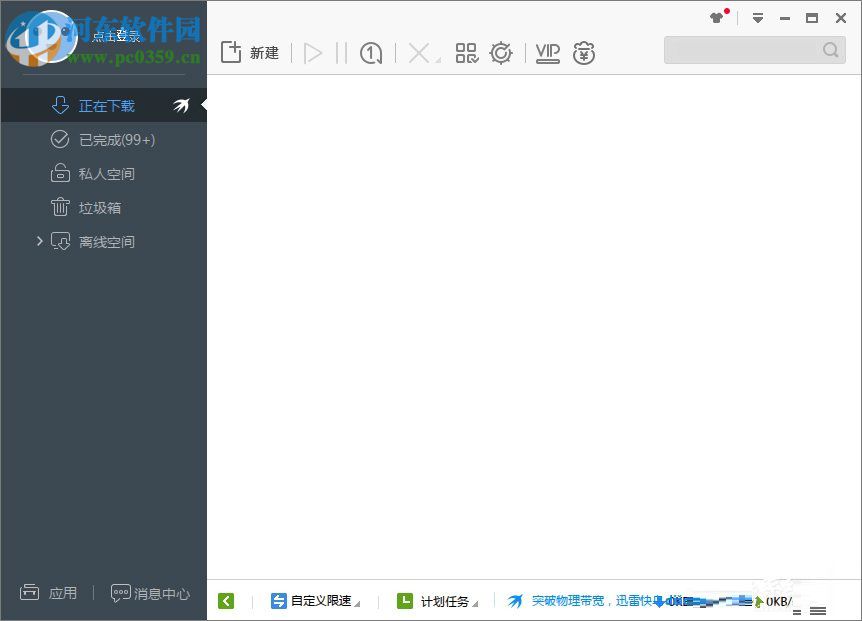Select the scan QR code icon

tap(466, 52)
